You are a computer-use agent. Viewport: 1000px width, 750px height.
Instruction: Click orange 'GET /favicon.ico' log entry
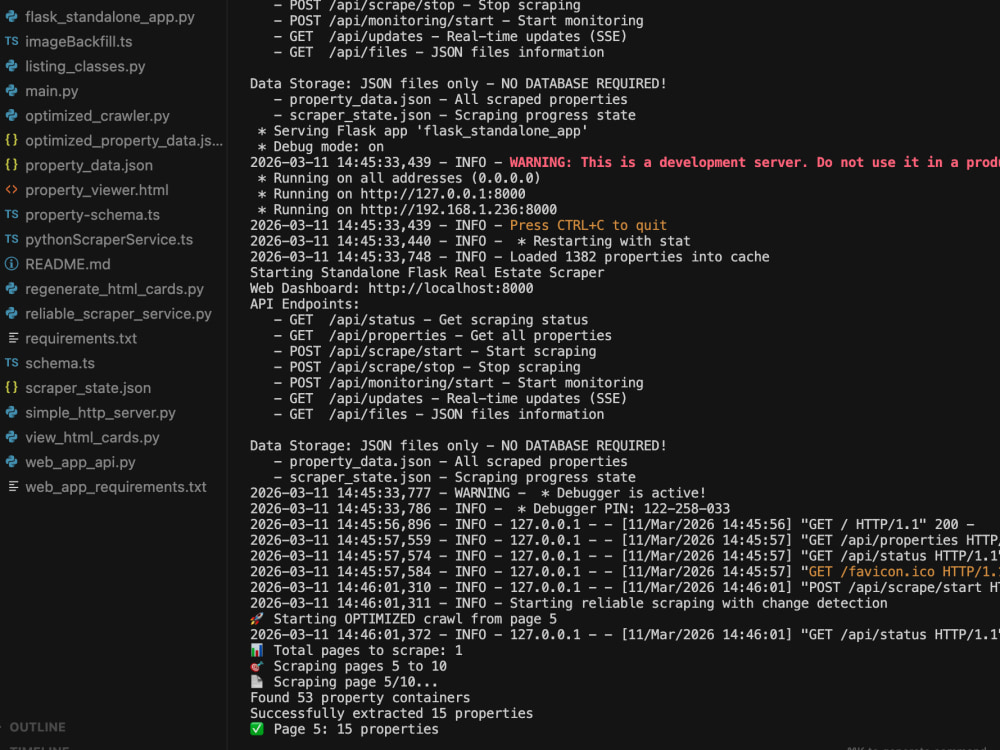(x=902, y=572)
